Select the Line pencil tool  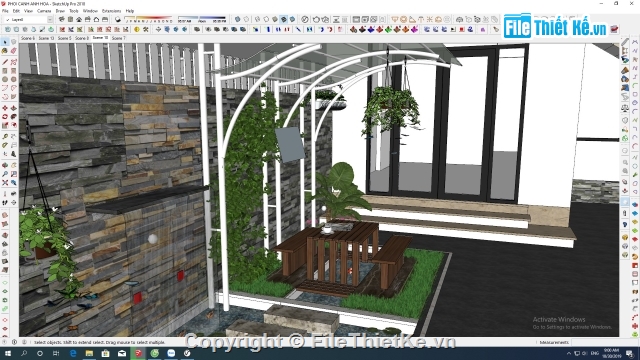click(x=5, y=62)
